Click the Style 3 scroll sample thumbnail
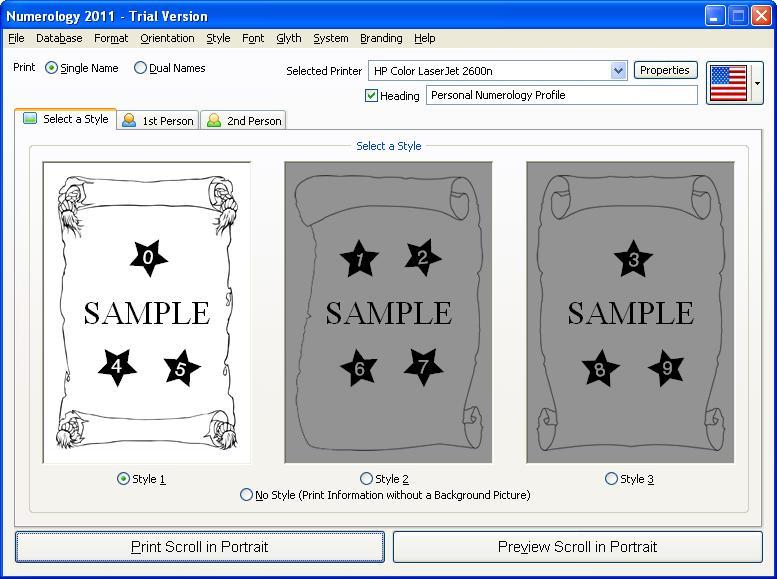This screenshot has height=579, width=777. 630,313
